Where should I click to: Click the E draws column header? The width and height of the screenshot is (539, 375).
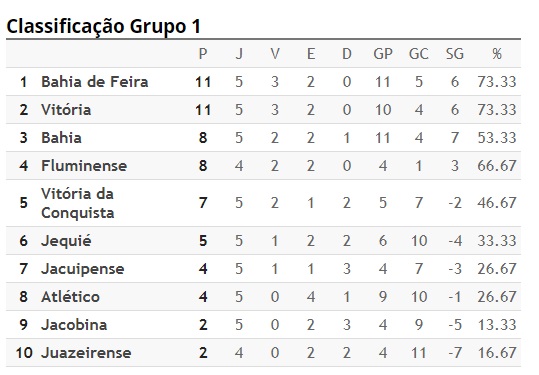(311, 54)
